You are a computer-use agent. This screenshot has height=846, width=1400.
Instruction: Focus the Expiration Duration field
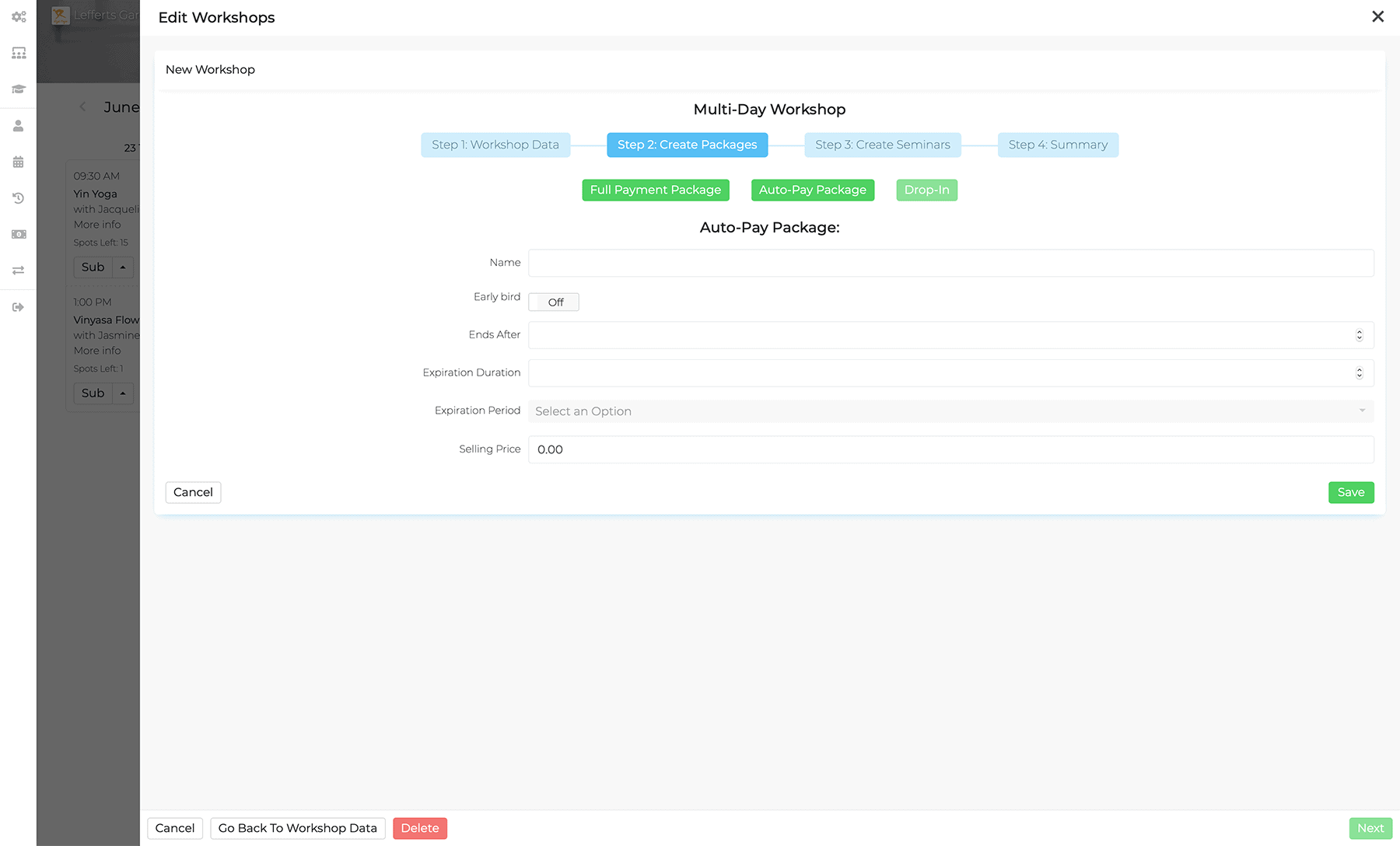[950, 373]
